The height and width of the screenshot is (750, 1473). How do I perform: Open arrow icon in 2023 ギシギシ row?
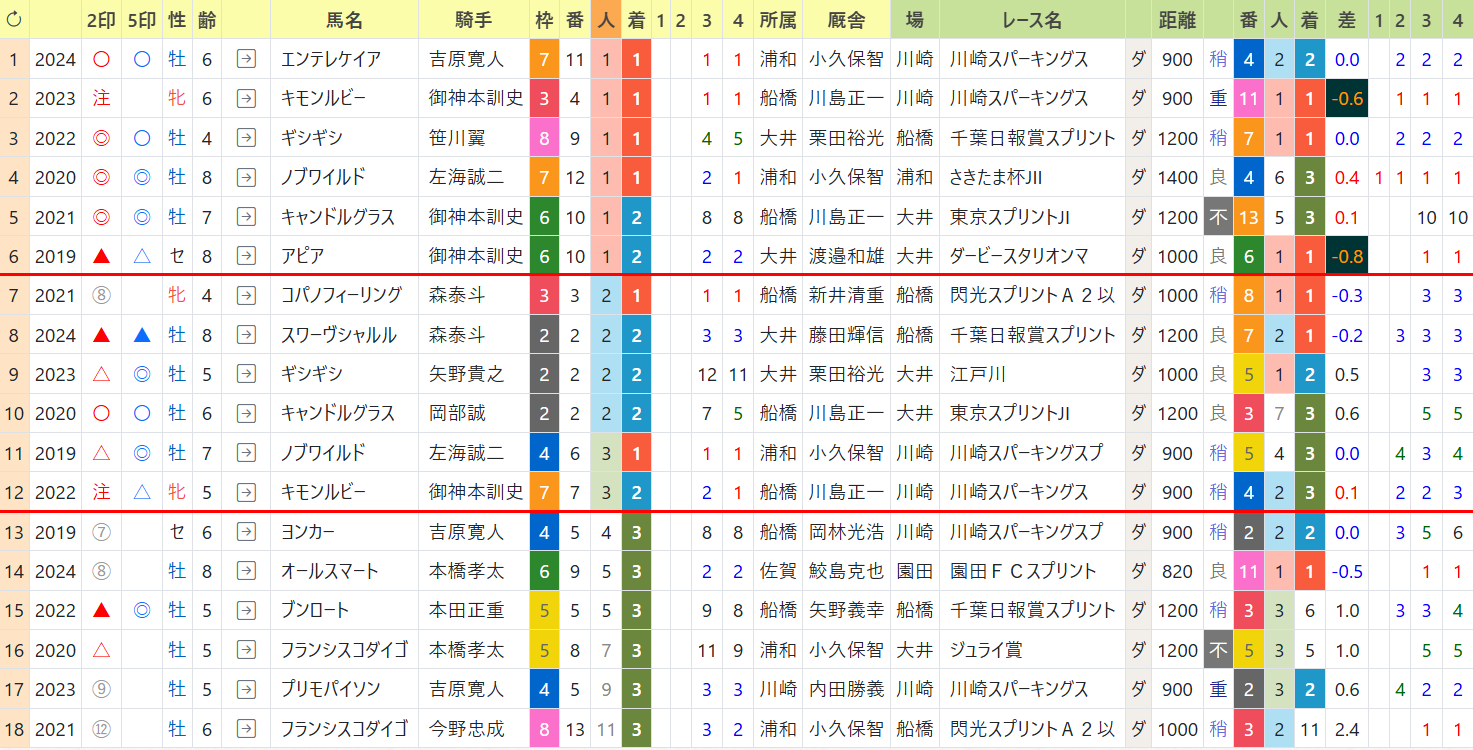pos(245,374)
